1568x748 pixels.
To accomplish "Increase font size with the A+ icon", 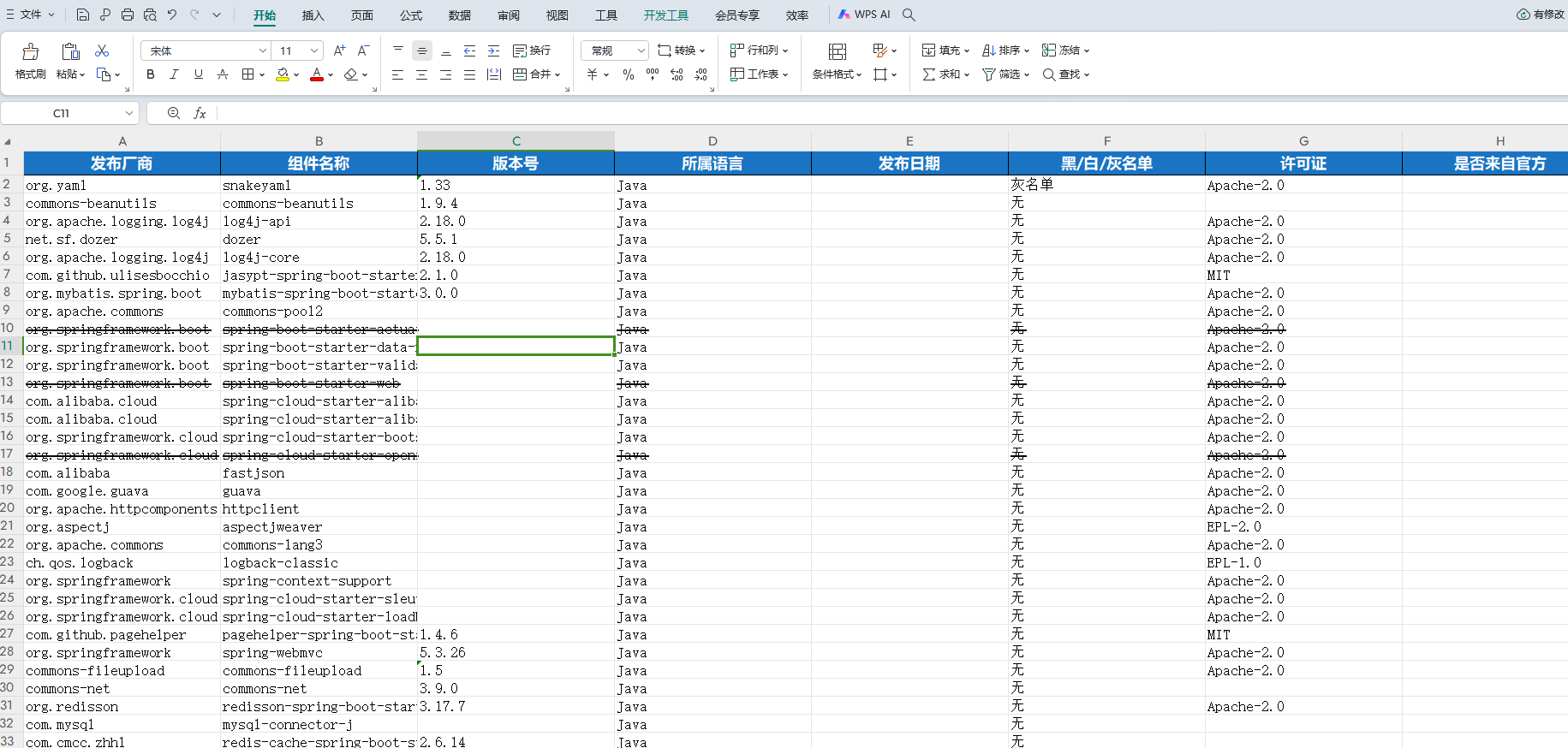I will click(339, 50).
